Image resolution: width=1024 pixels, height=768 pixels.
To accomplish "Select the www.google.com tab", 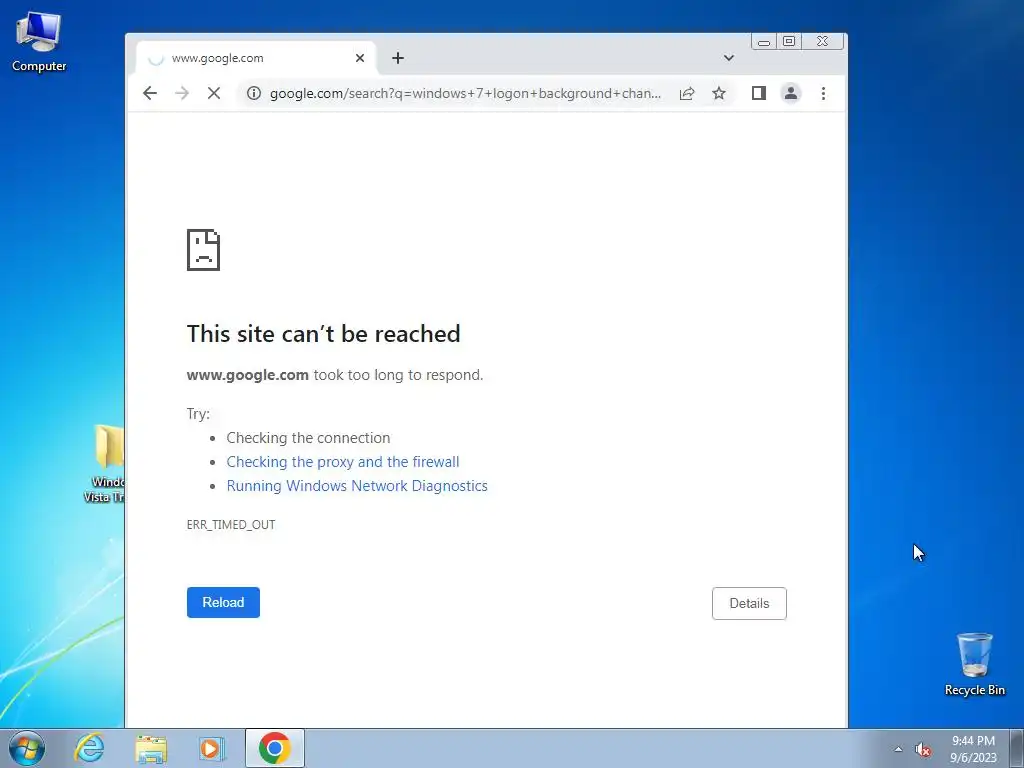I will 256,58.
